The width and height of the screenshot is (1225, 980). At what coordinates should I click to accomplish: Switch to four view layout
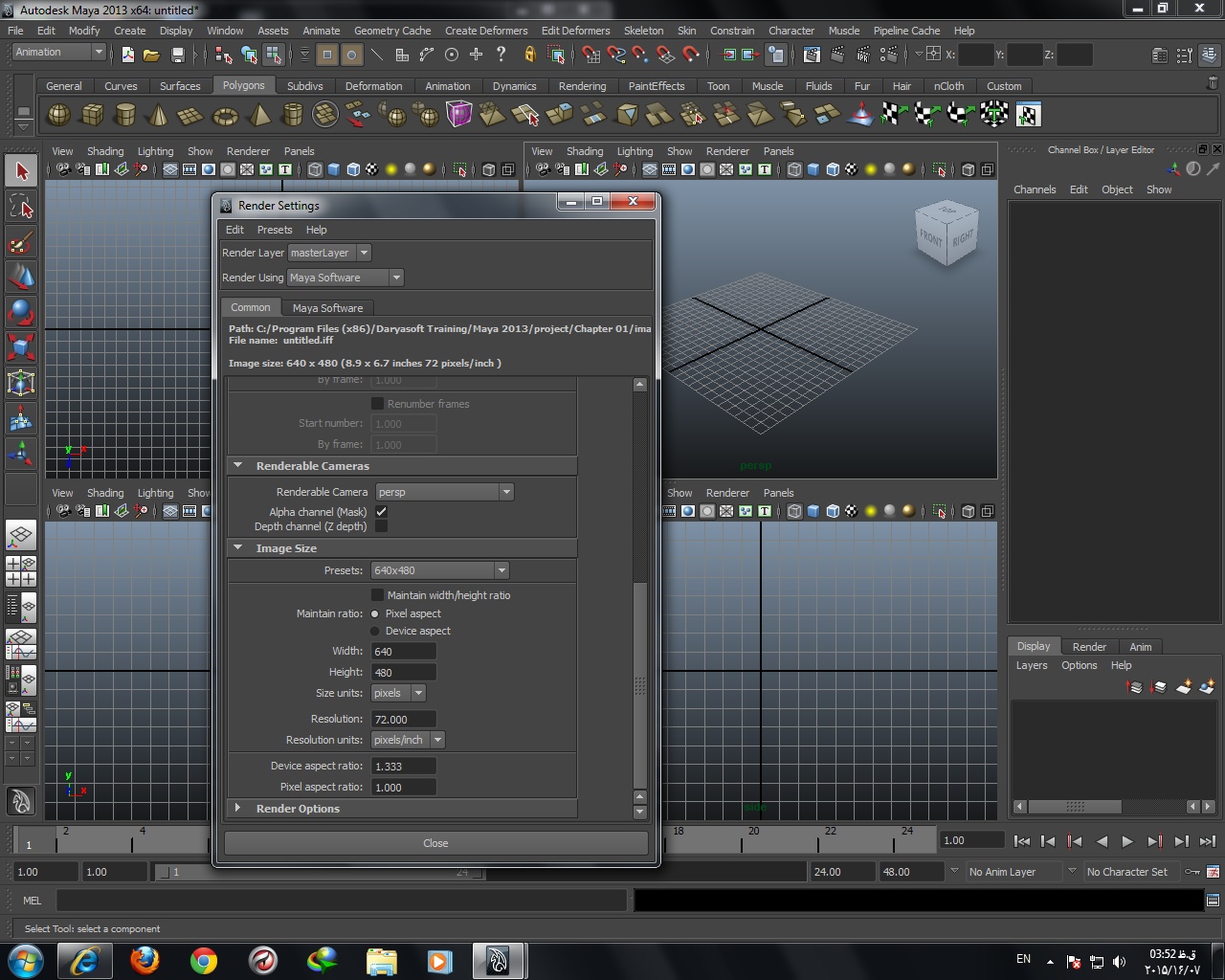coord(21,571)
